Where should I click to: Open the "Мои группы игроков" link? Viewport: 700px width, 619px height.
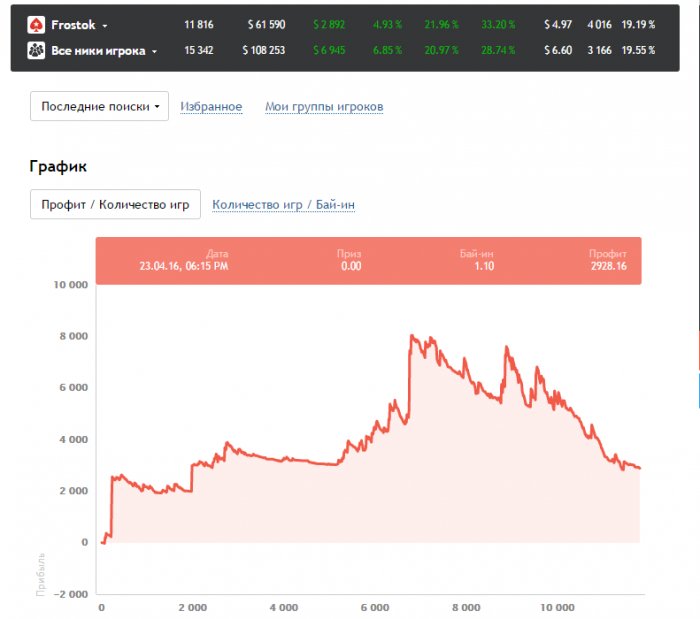click(x=324, y=107)
